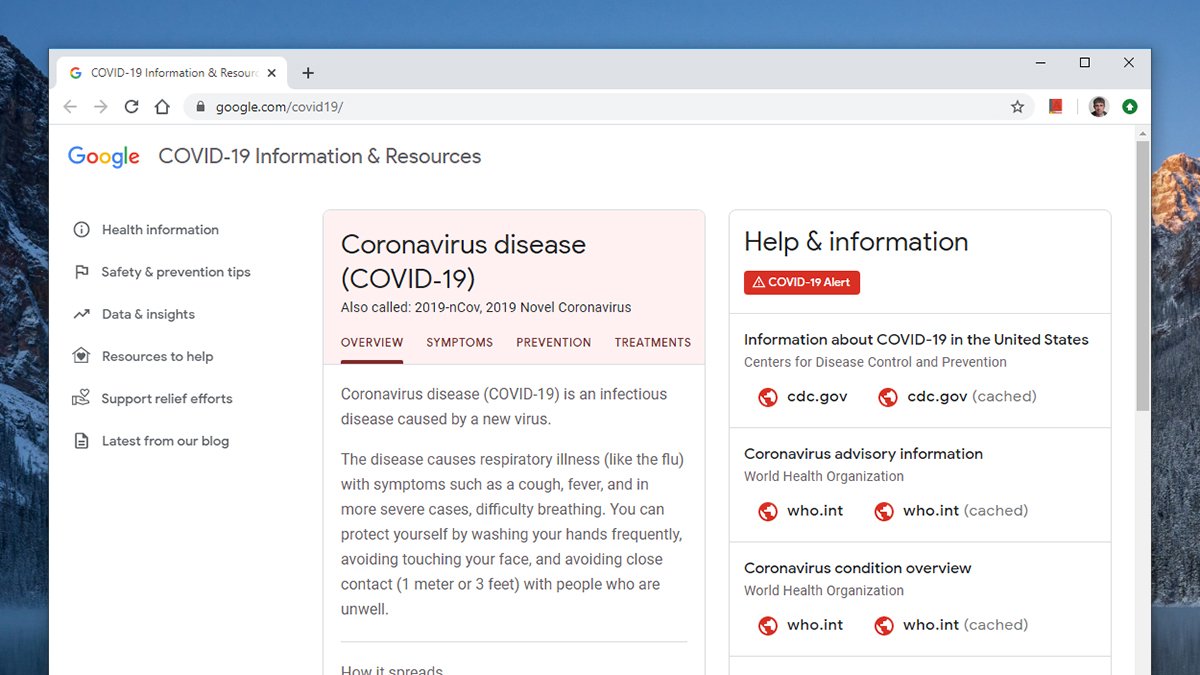The image size is (1200, 675).
Task: Click the green update arrow icon
Action: [x=1129, y=107]
